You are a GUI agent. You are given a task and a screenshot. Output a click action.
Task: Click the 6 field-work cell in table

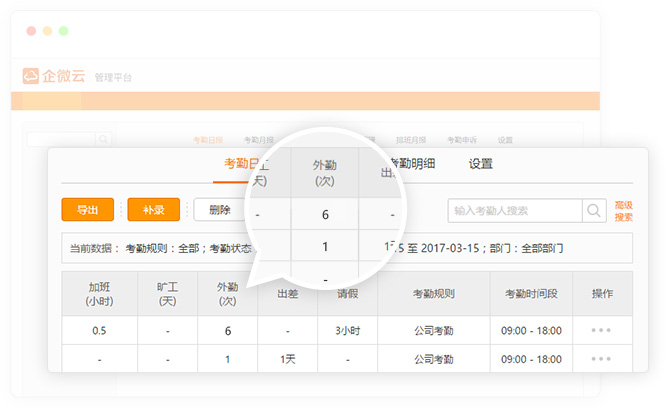(228, 331)
